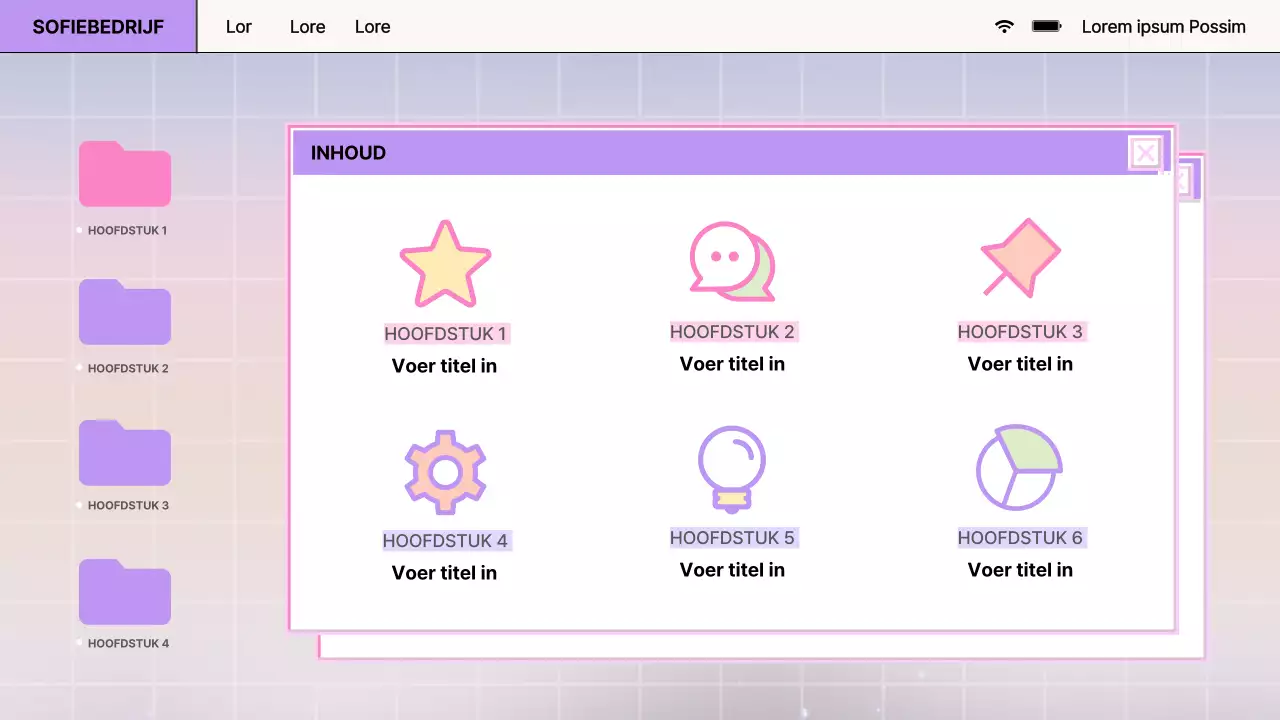Open the Lor menu
The image size is (1280, 720).
point(239,27)
